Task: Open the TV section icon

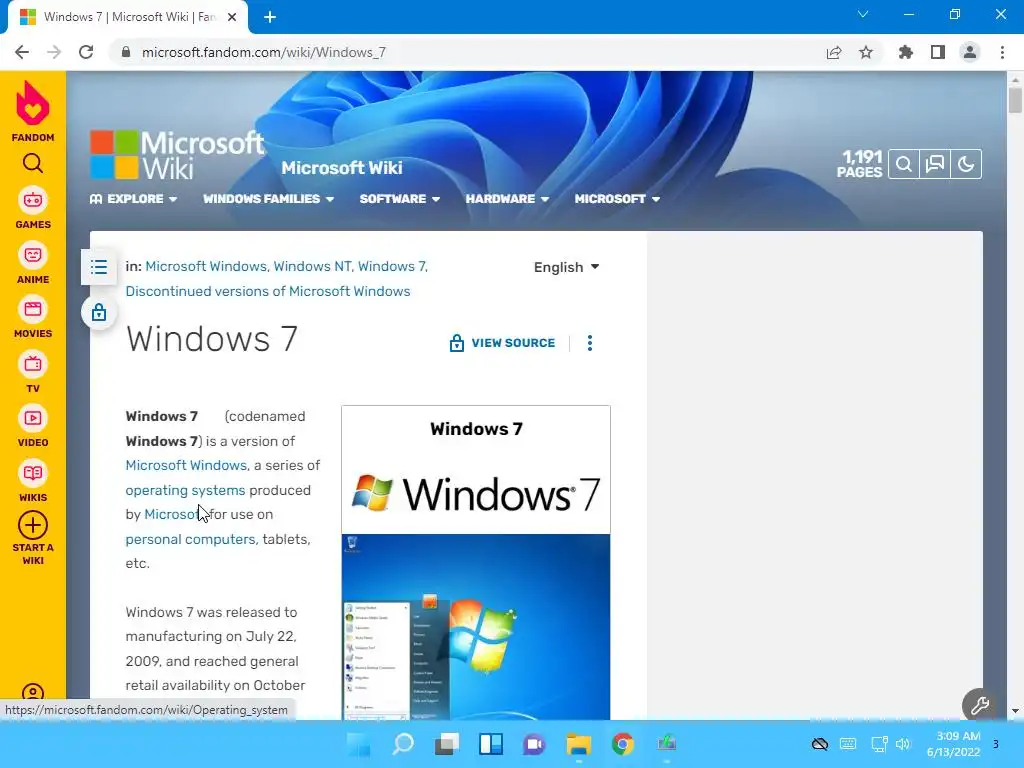Action: 33,364
